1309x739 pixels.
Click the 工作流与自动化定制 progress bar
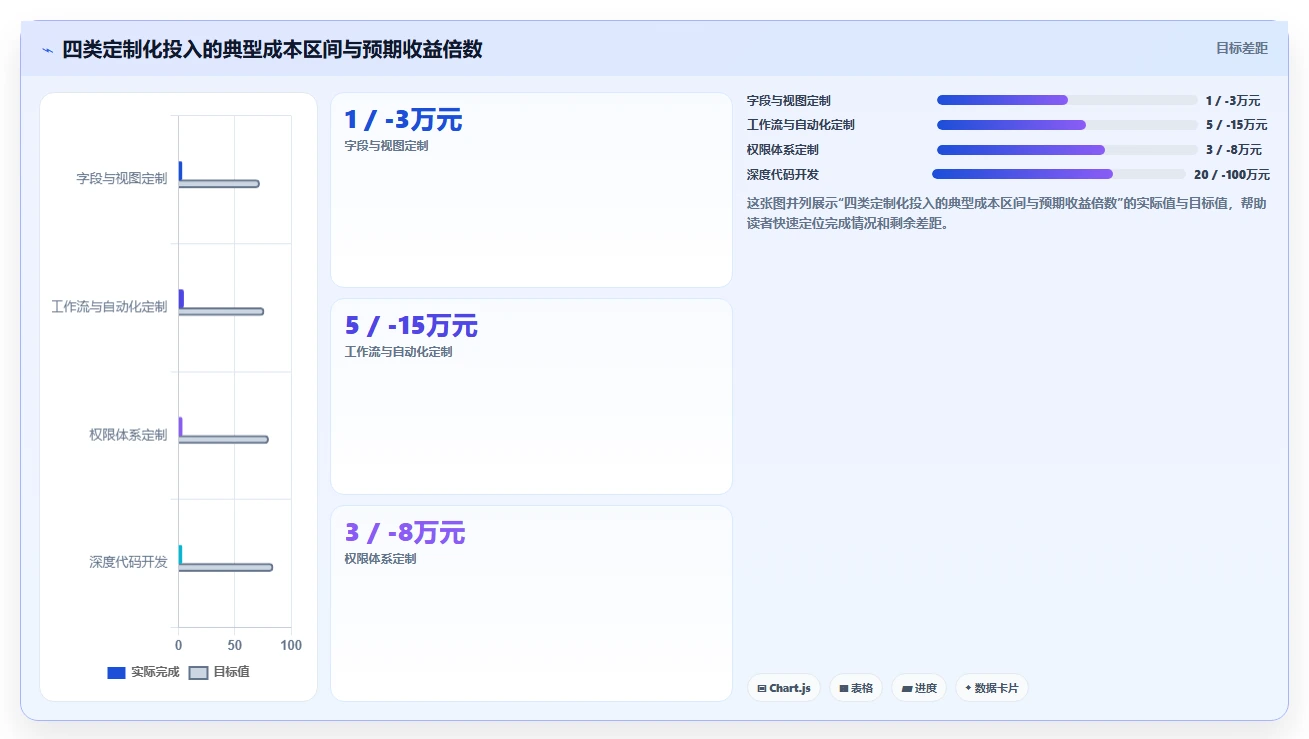(x=1067, y=125)
